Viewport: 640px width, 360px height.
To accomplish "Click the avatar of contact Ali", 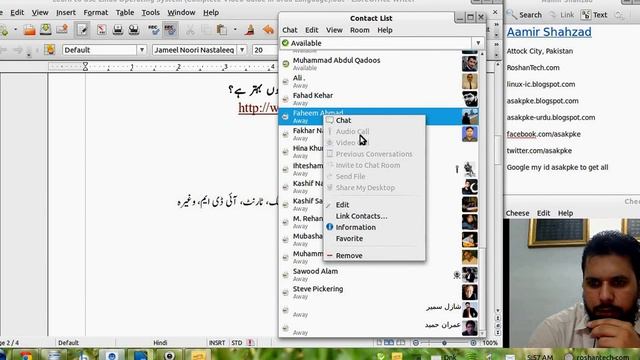I will [470, 81].
